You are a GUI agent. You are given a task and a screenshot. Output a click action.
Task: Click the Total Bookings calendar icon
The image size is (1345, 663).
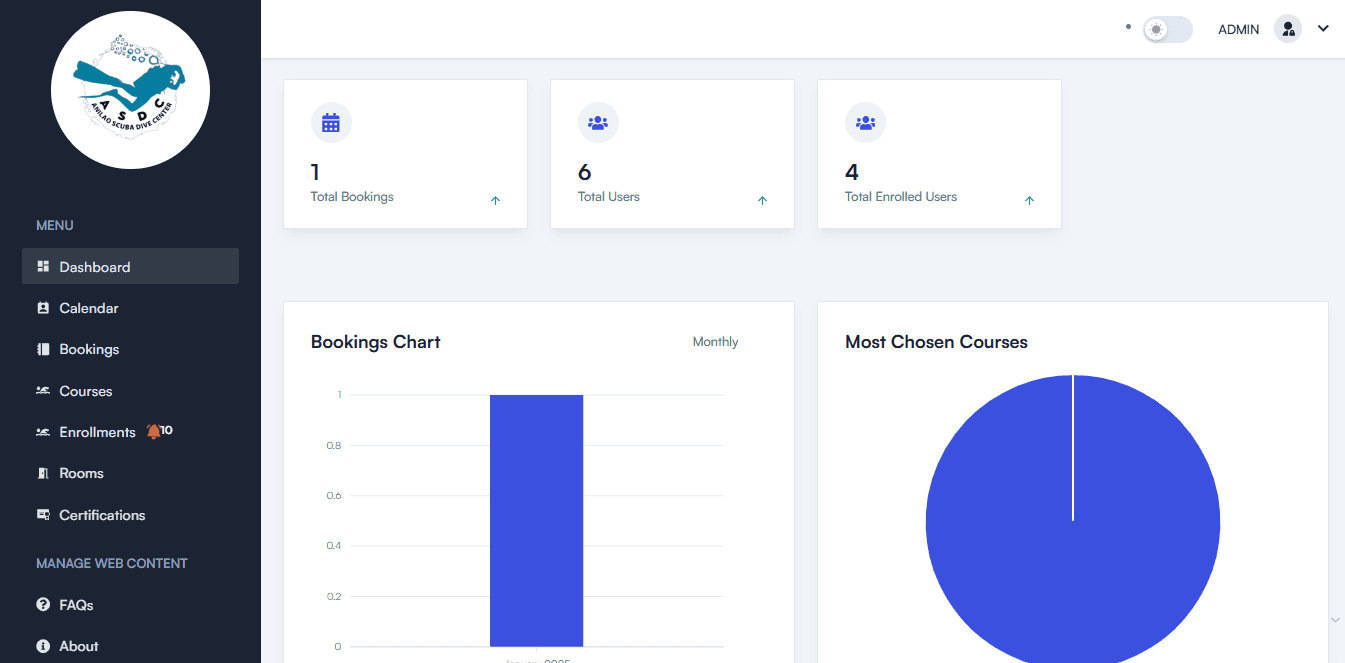[331, 123]
